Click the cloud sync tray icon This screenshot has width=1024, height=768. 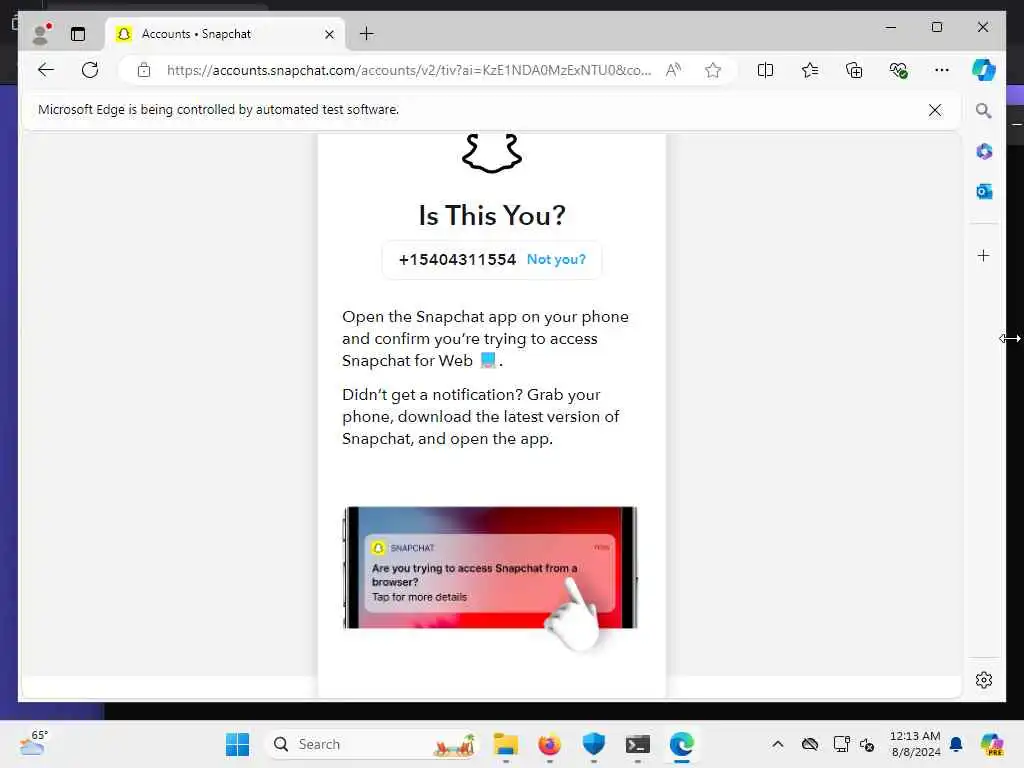[810, 744]
